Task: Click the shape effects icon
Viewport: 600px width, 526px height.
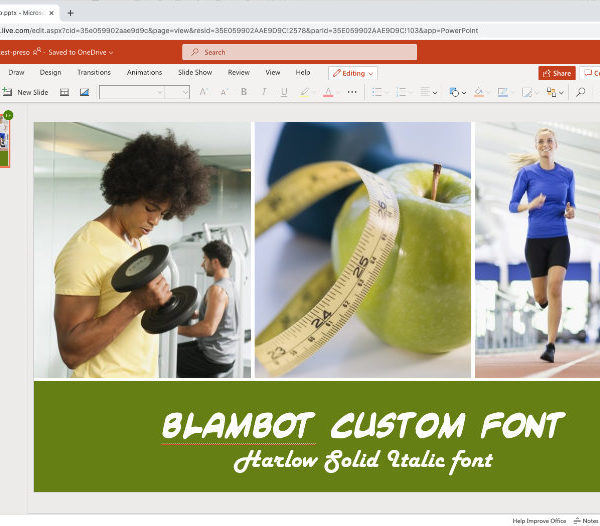Action: [527, 92]
